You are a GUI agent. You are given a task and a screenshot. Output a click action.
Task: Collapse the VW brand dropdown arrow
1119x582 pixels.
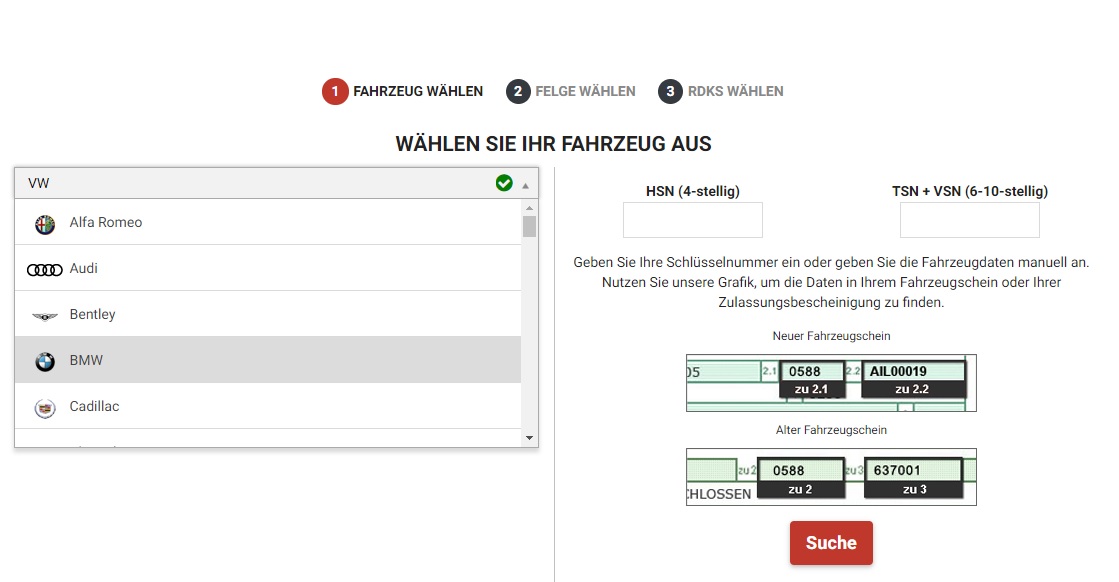click(525, 185)
